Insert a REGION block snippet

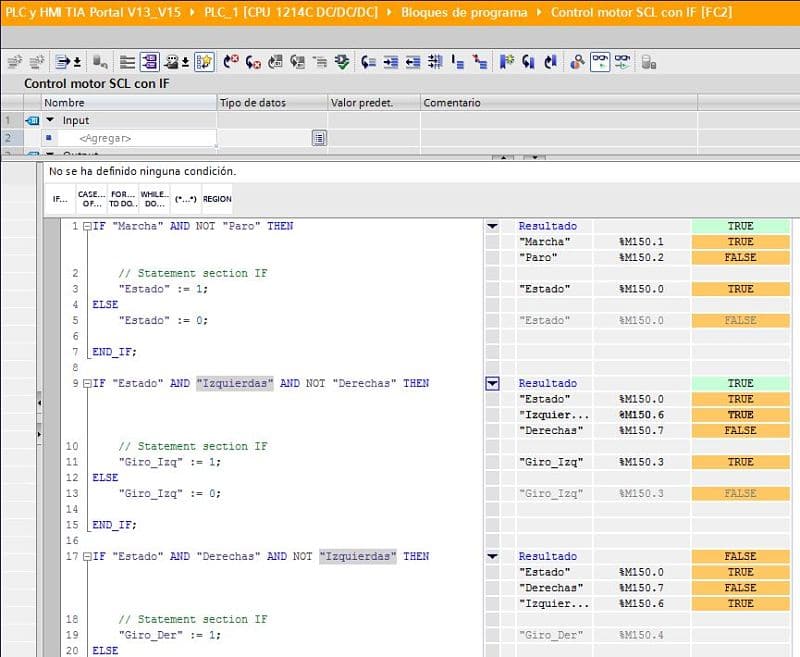tap(217, 198)
